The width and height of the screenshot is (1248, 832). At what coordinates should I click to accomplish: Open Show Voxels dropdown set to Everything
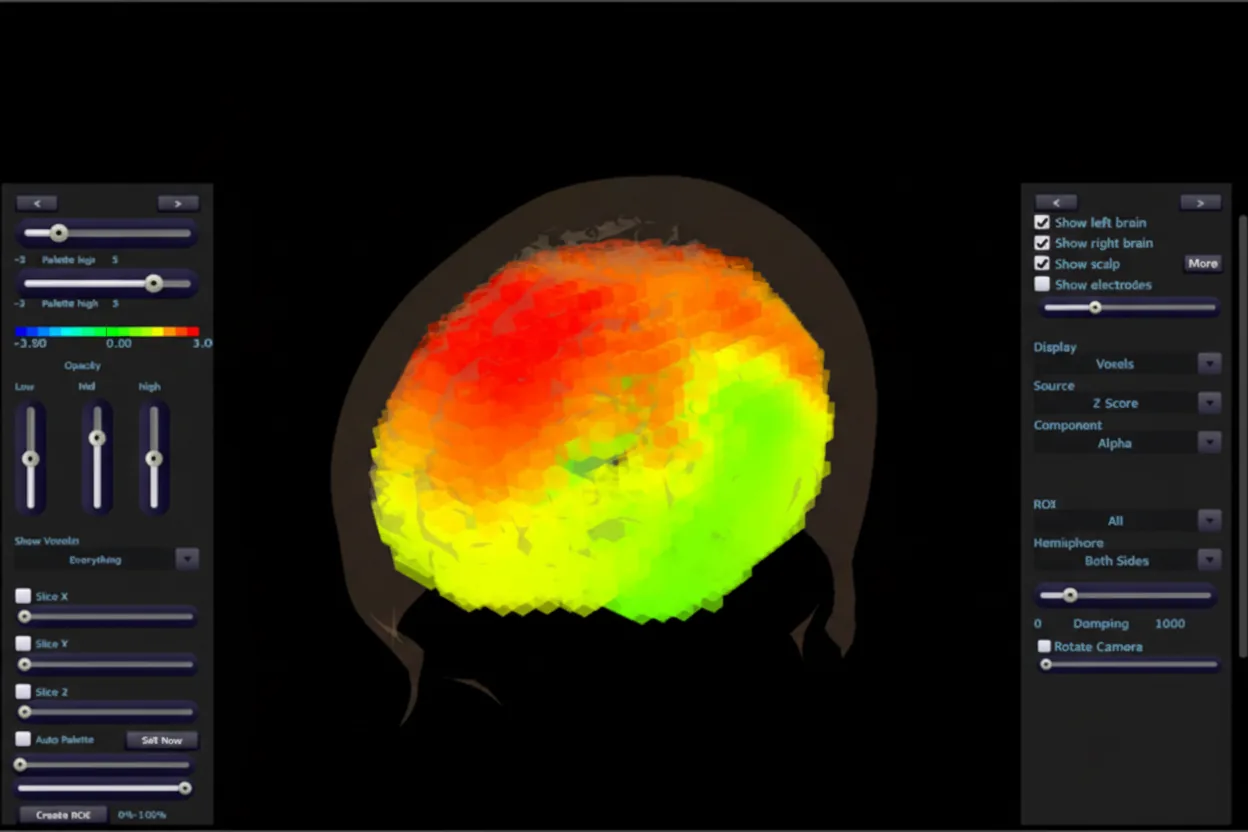pos(187,560)
